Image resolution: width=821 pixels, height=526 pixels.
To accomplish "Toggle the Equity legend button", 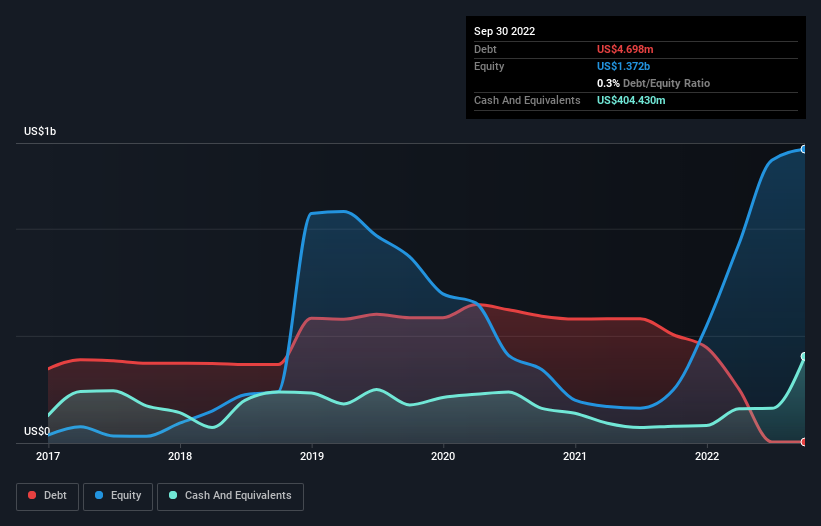I will coord(118,496).
